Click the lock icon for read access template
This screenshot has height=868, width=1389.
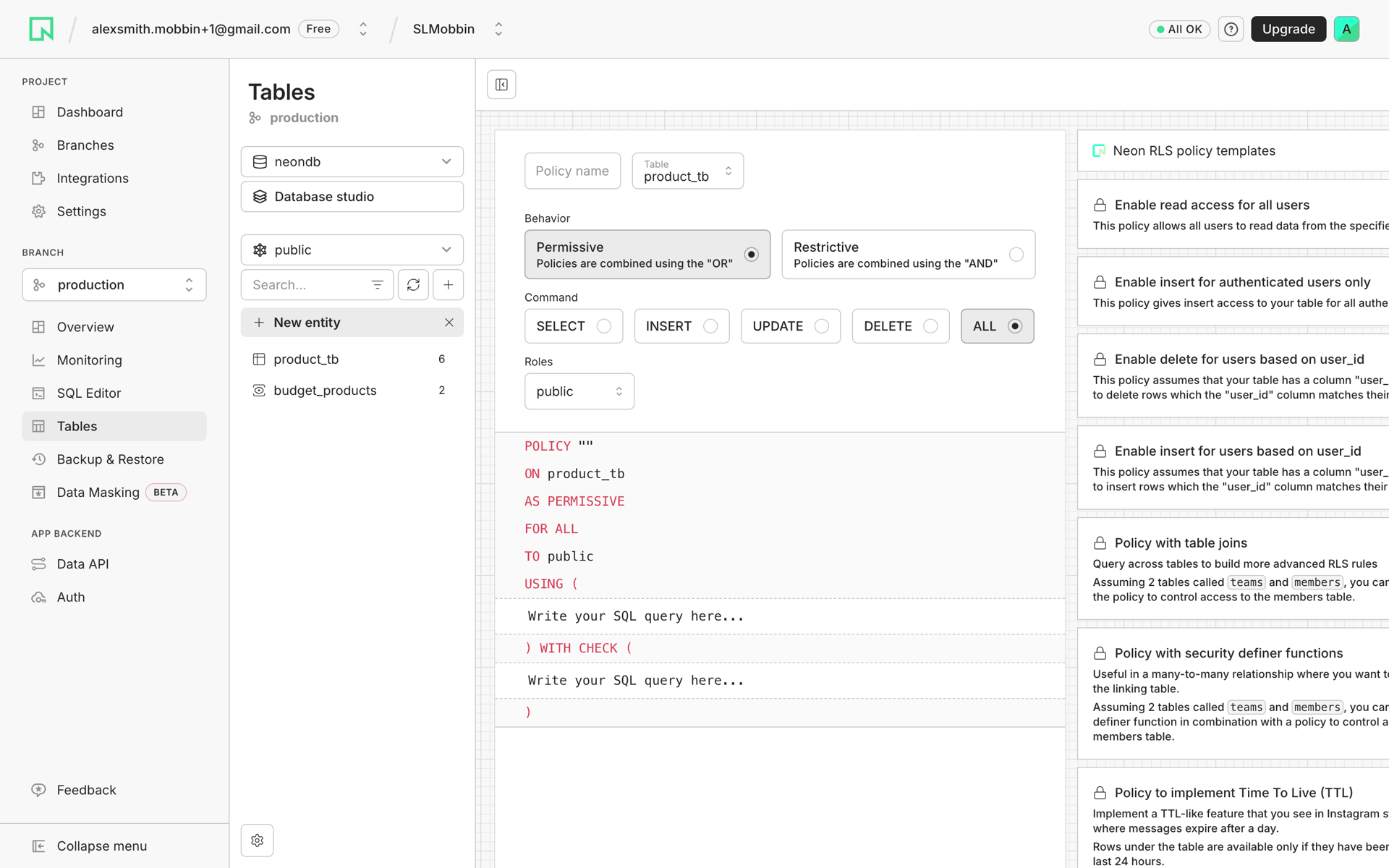1100,205
